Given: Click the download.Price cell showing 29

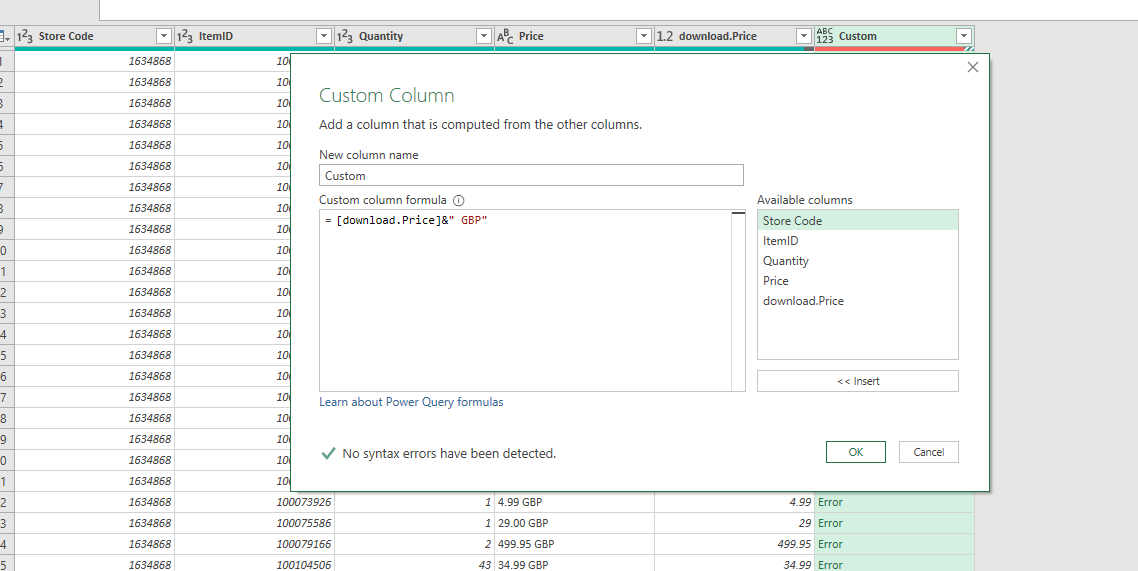Looking at the screenshot, I should (x=734, y=523).
